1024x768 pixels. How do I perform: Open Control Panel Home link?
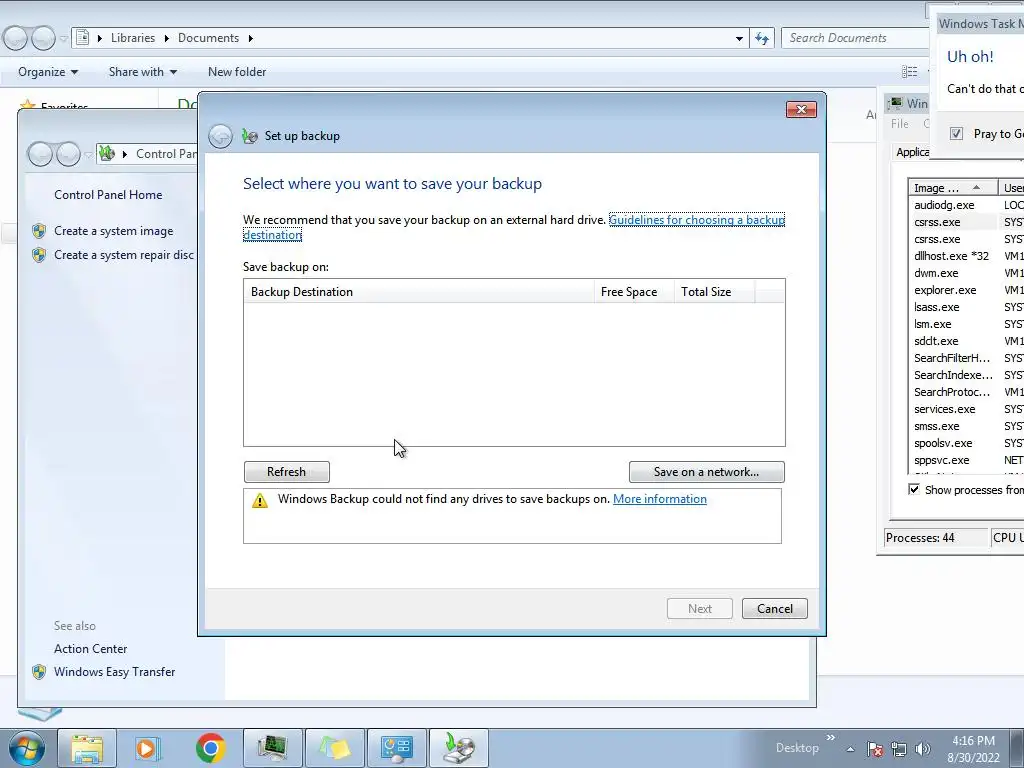coord(108,195)
